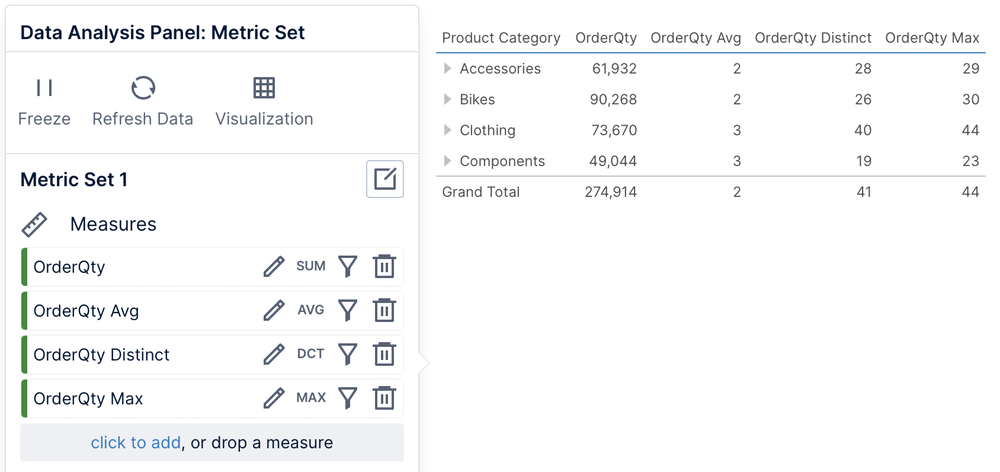Screen dimensions: 1000x472
Task: Click the OrderQty Max column header
Action: point(932,38)
